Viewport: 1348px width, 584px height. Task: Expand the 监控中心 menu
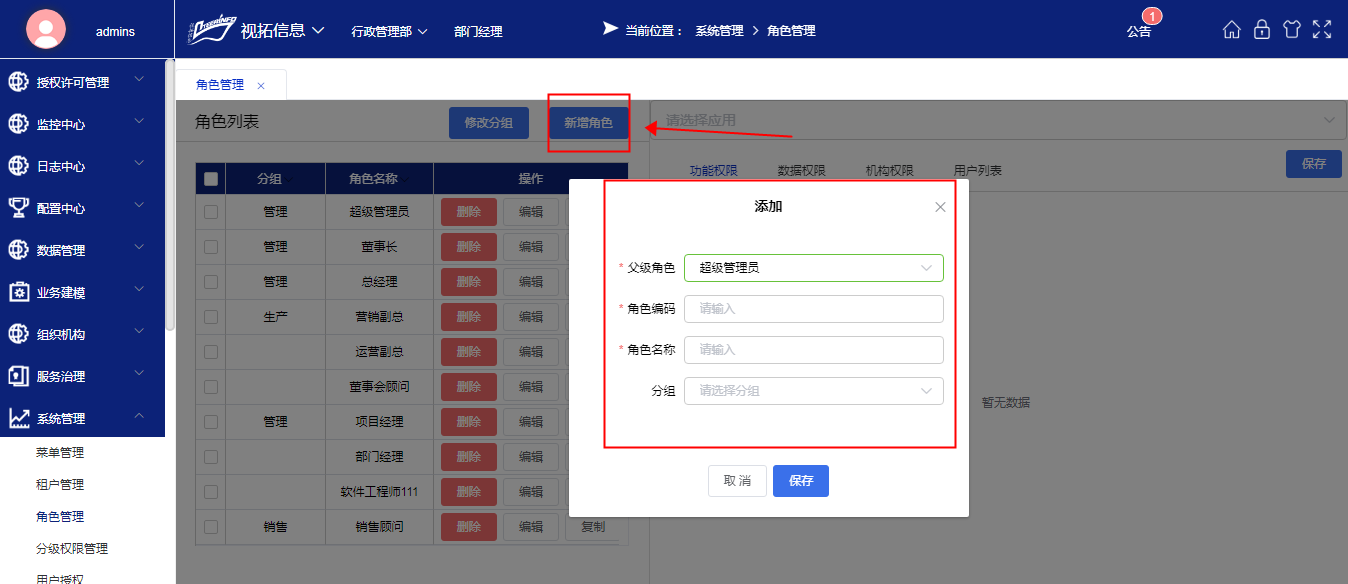[x=140, y=121]
